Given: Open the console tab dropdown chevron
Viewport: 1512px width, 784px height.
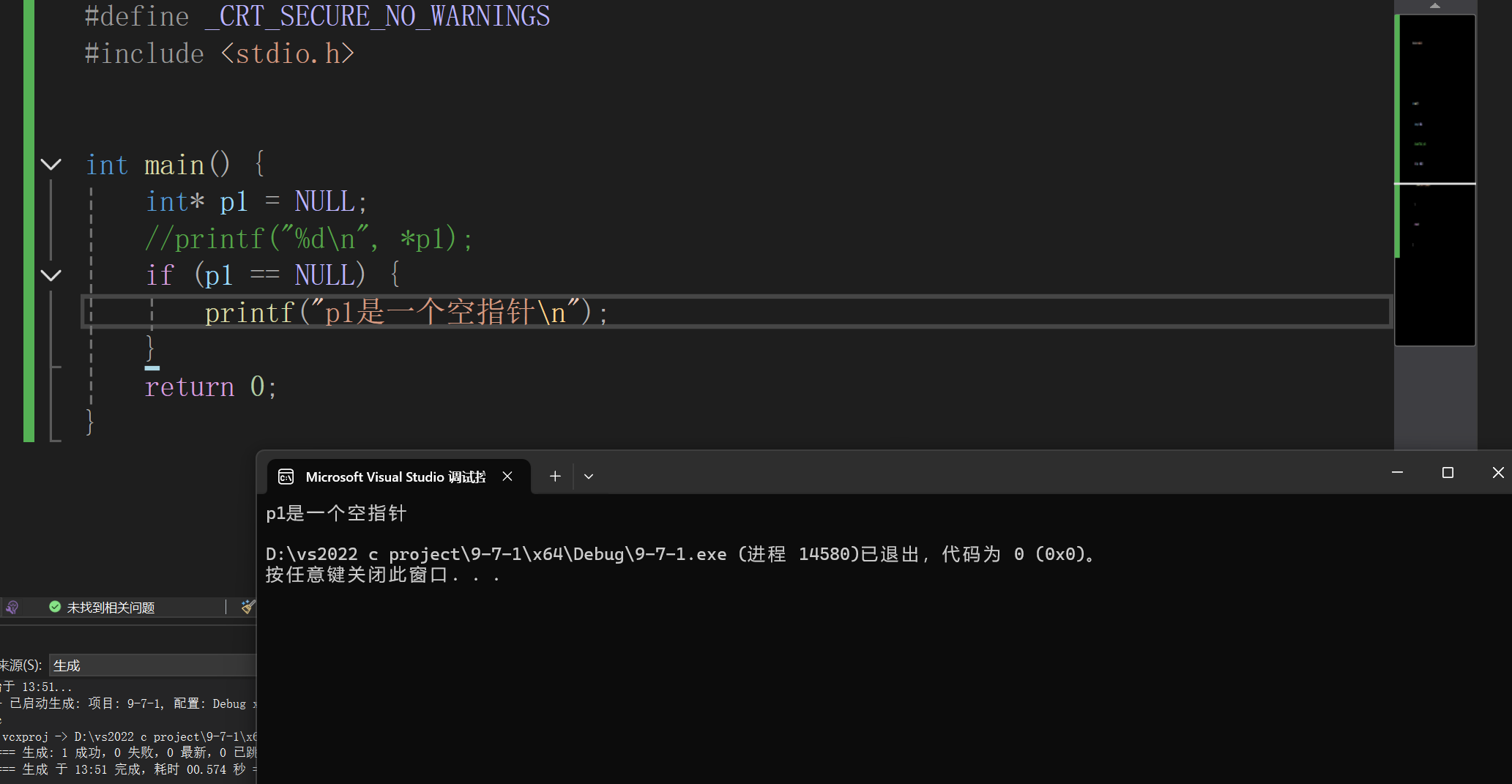Looking at the screenshot, I should 589,477.
